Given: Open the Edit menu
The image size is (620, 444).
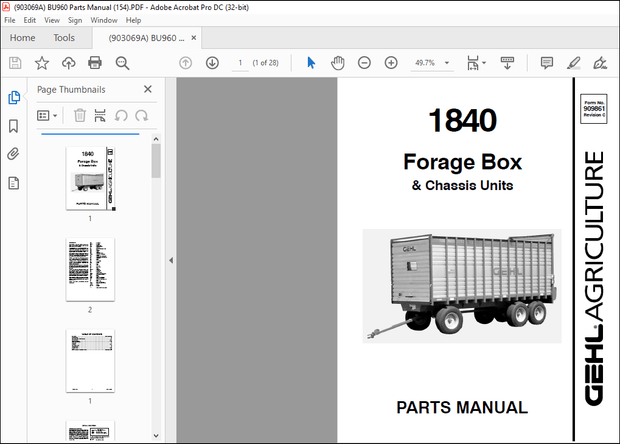Looking at the screenshot, I should (30, 20).
